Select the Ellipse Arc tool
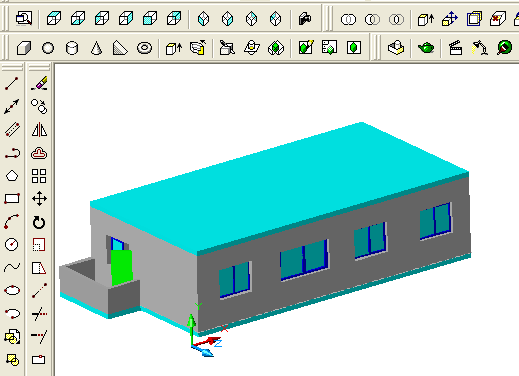 click(12, 313)
